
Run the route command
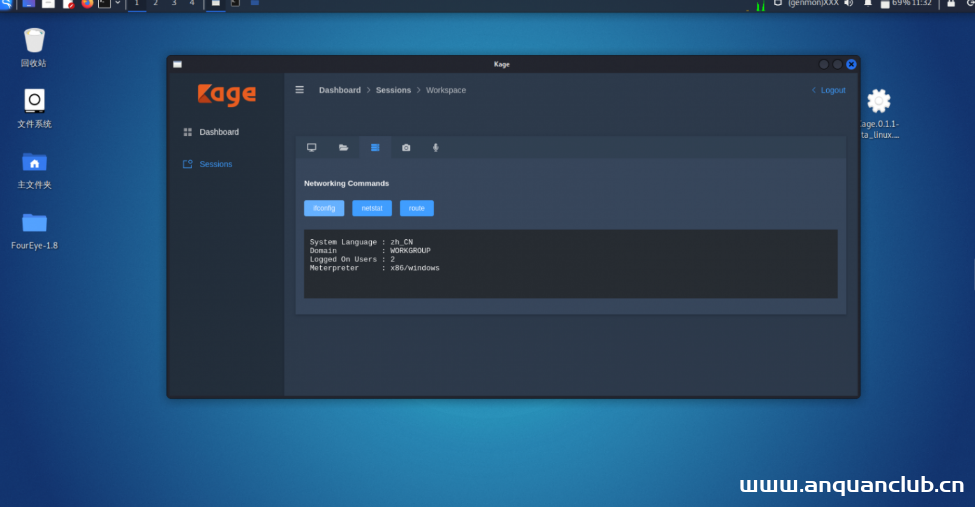417,208
